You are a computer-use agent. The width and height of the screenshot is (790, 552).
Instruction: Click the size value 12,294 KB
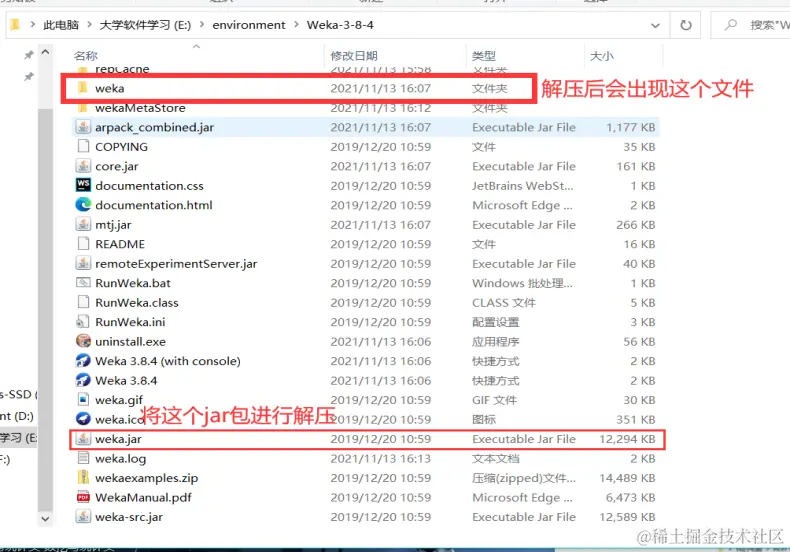pos(627,439)
